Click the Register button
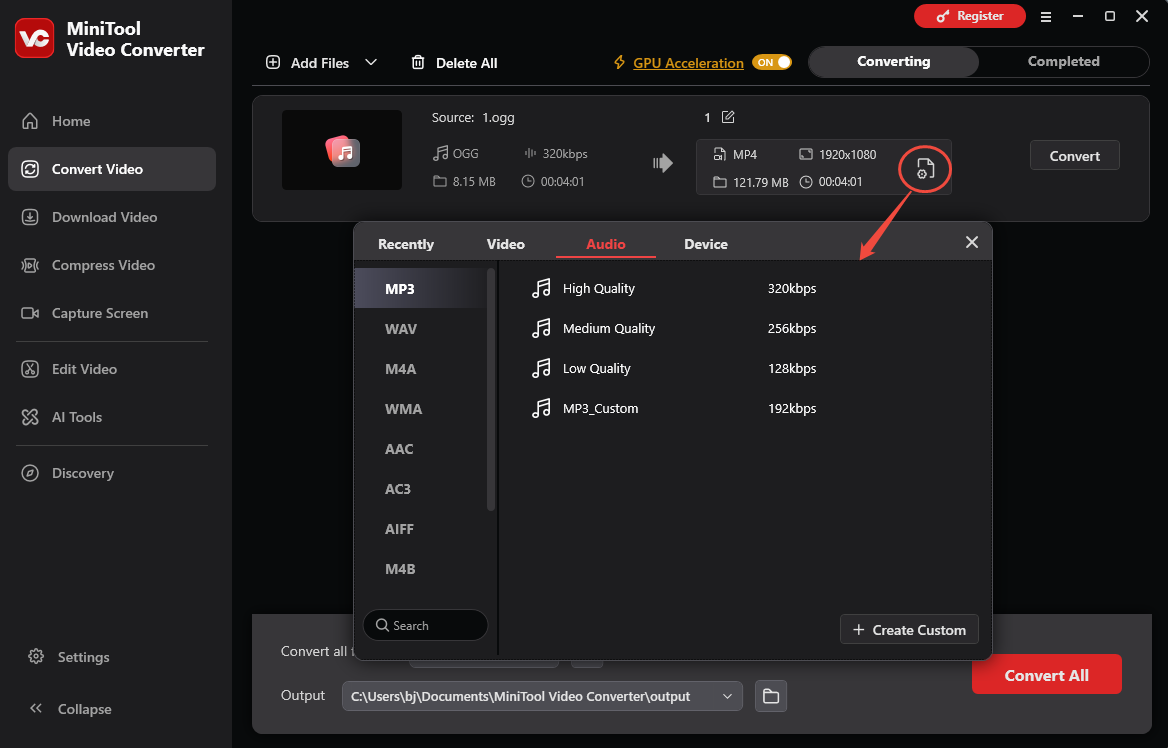This screenshot has height=748, width=1168. (x=970, y=16)
